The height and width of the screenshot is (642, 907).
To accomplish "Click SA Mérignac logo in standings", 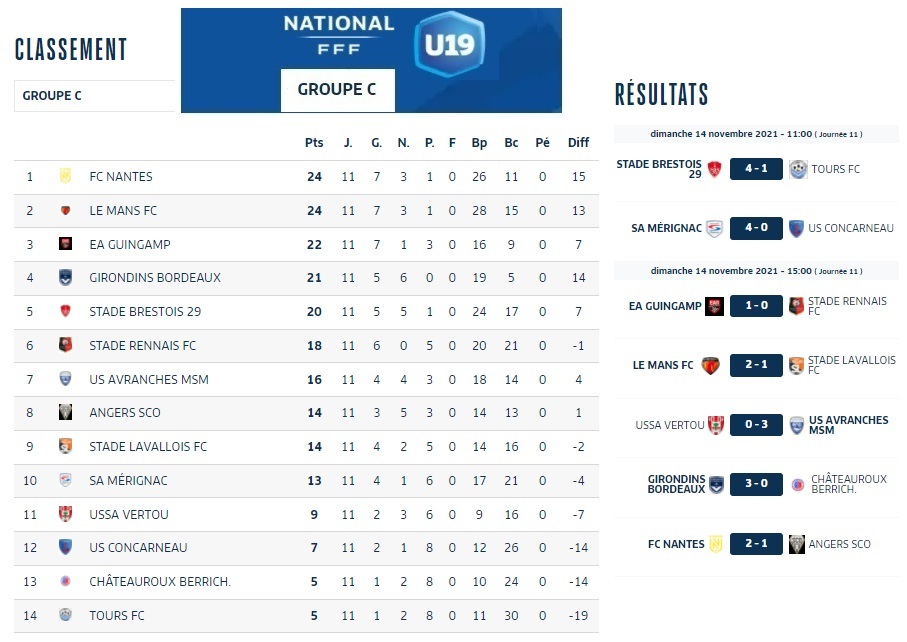I will click(66, 480).
